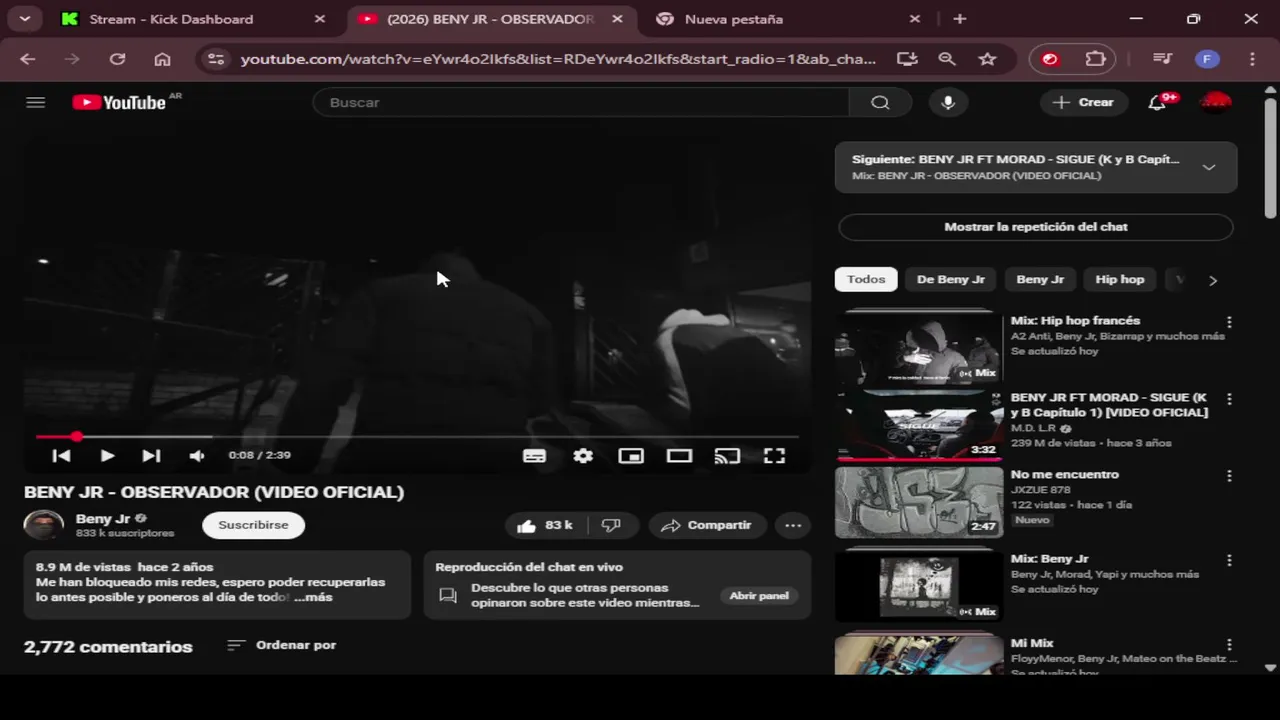The image size is (1280, 720).
Task: Open the YouTube hamburger guide menu
Action: click(36, 102)
